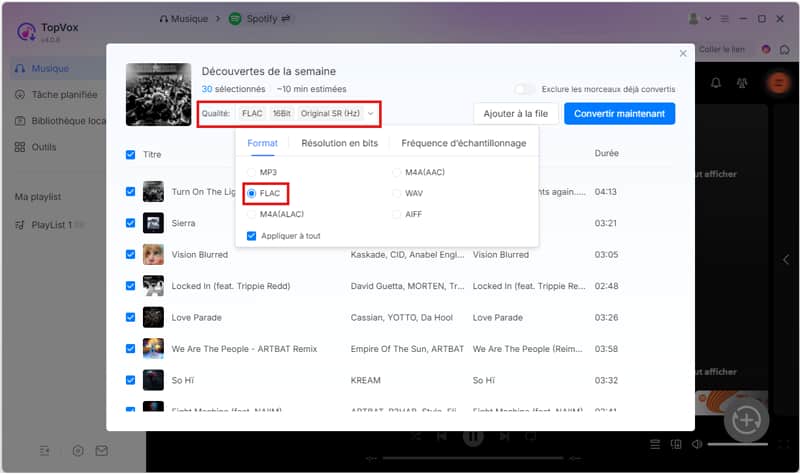Click the switch source arrows beside Spotify

pos(286,19)
